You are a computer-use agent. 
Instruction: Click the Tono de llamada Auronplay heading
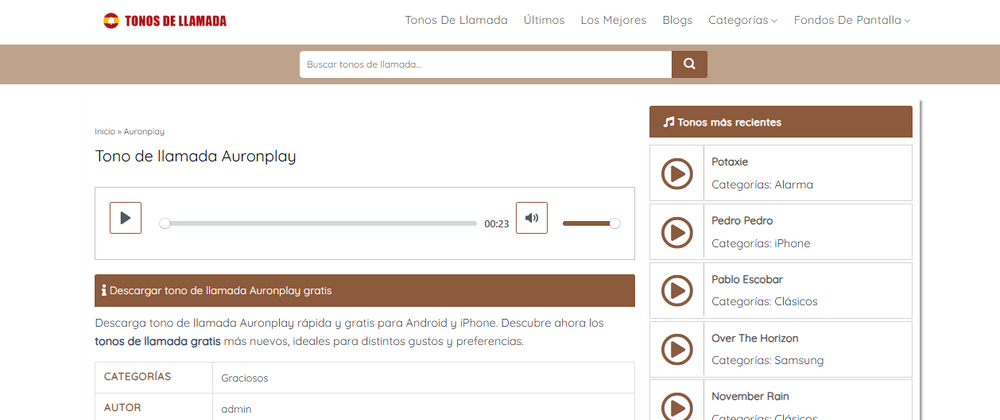coord(196,157)
